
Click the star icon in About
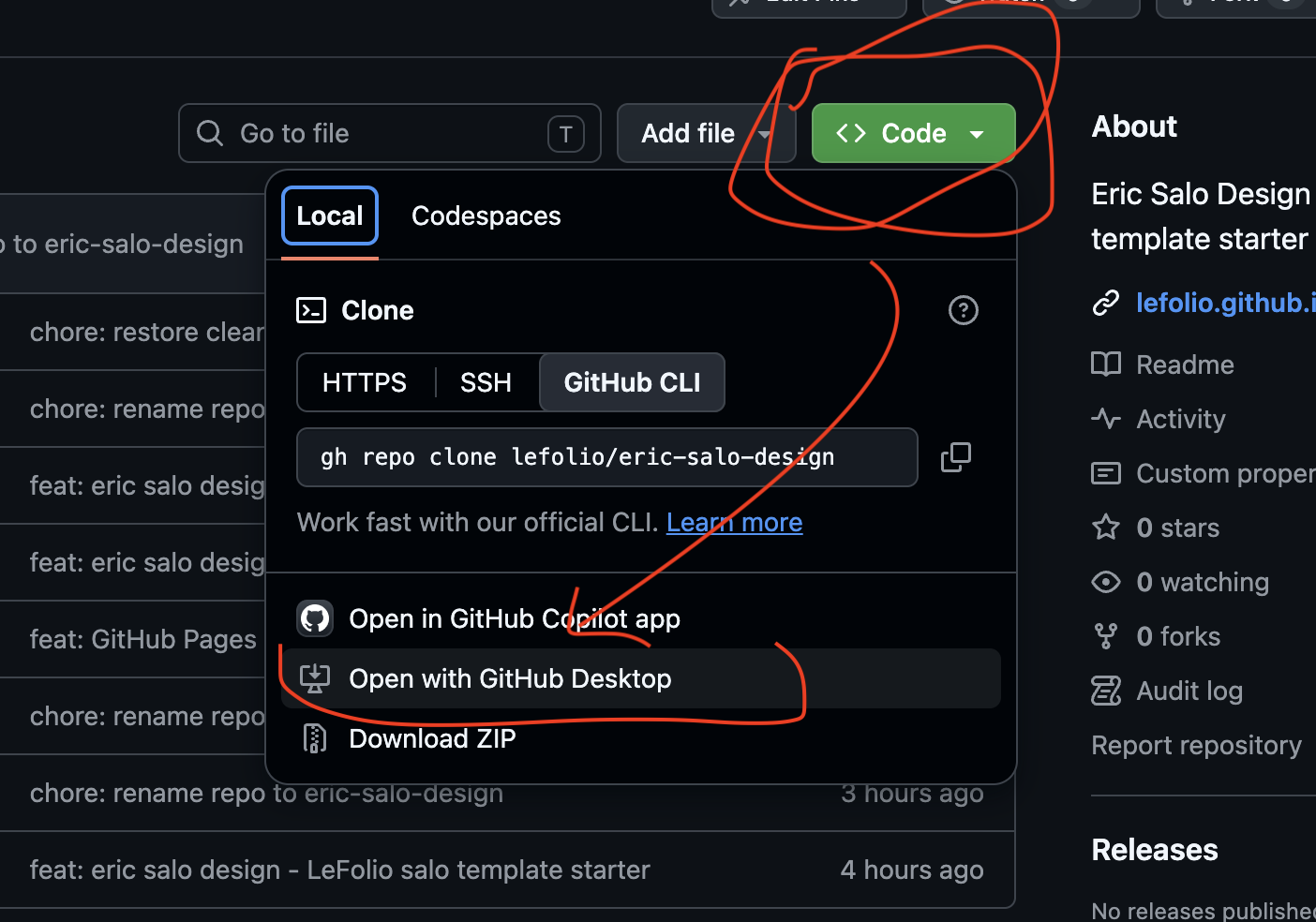[1106, 528]
